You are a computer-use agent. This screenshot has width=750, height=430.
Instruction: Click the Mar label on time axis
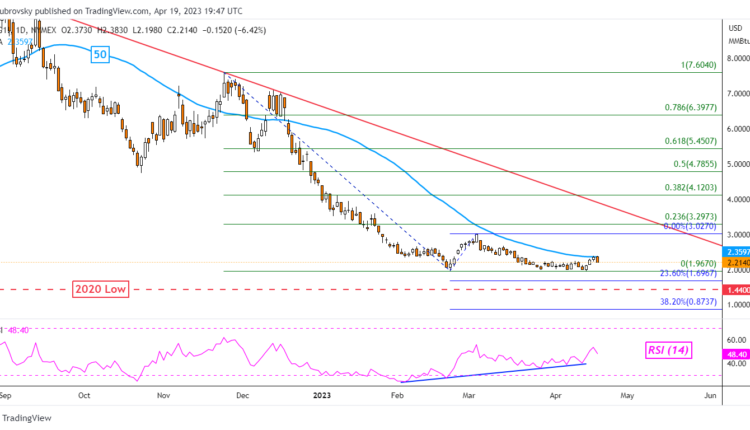coord(471,395)
